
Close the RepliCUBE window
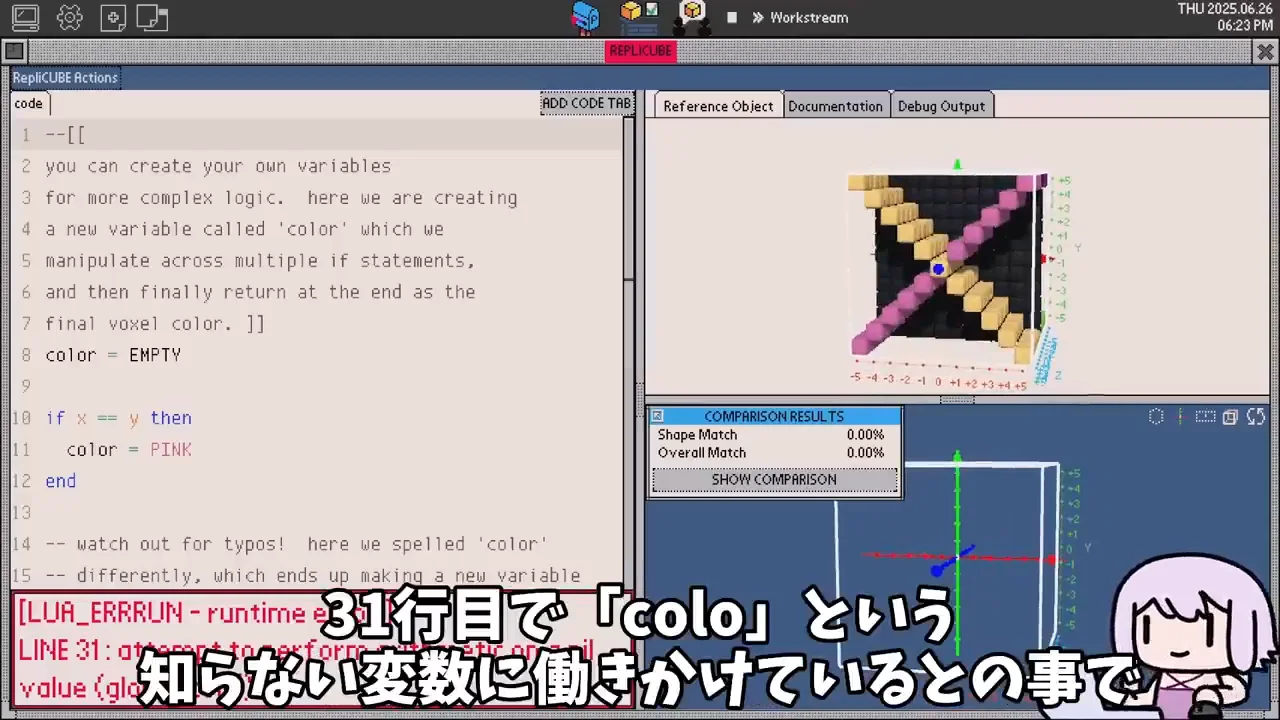pyautogui.click(x=1265, y=51)
